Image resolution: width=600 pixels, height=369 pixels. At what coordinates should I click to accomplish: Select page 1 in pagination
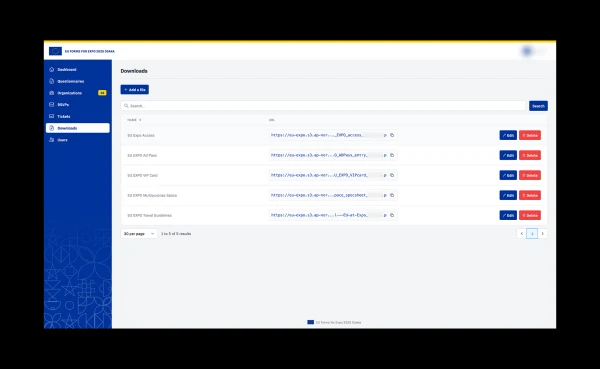coord(532,233)
